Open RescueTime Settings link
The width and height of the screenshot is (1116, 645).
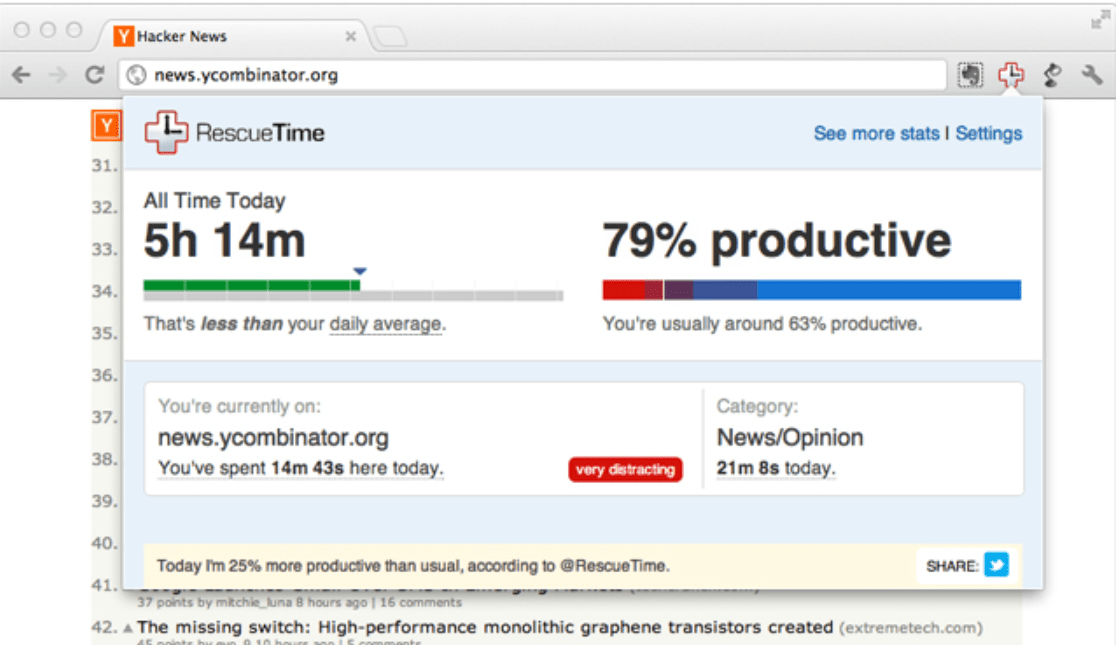coord(989,133)
